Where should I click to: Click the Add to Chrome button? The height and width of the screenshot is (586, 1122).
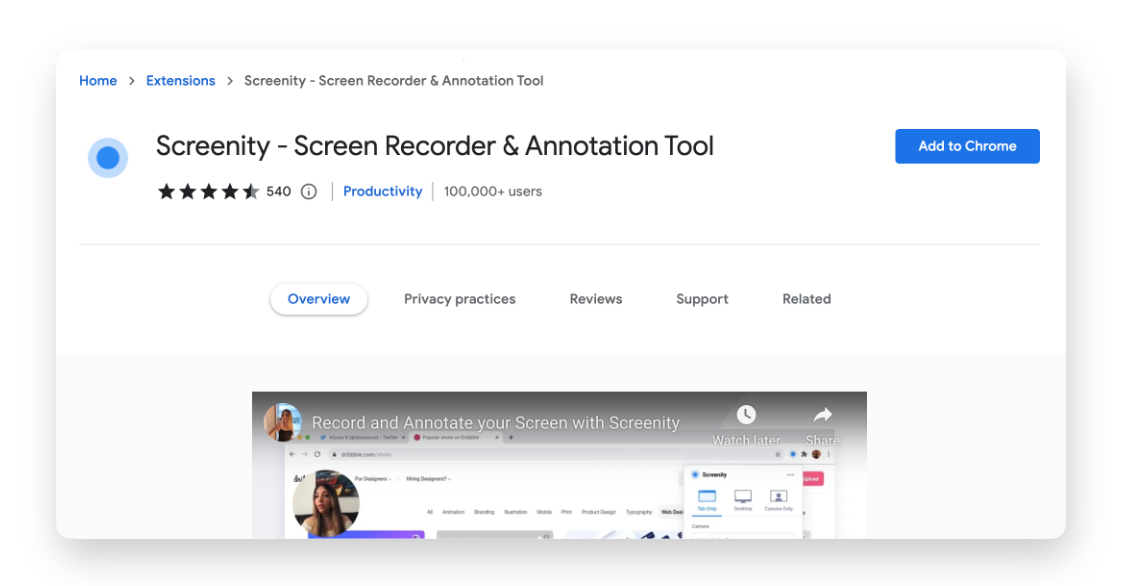(967, 146)
